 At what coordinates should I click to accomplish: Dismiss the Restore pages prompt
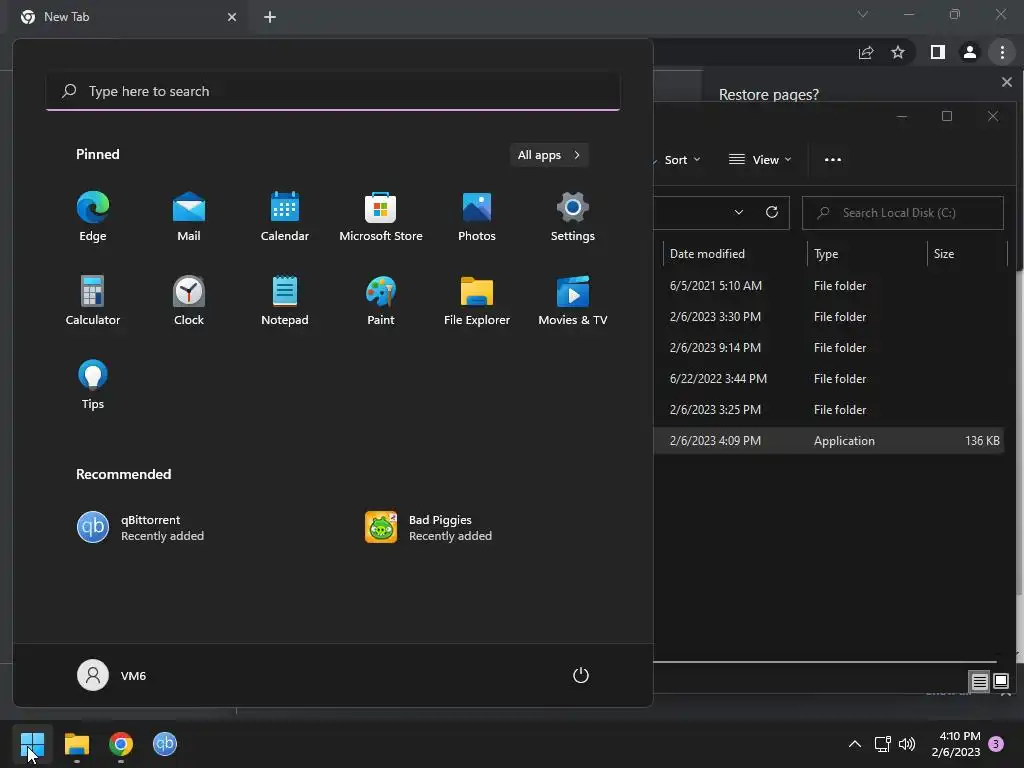click(1006, 82)
